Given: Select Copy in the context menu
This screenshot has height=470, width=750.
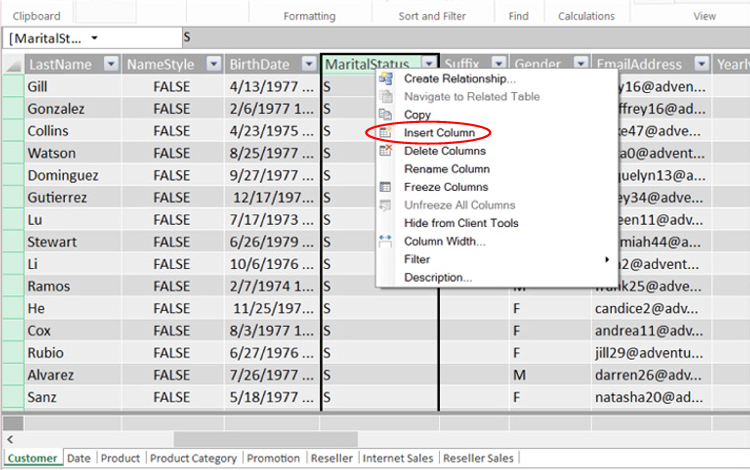Looking at the screenshot, I should point(418,115).
